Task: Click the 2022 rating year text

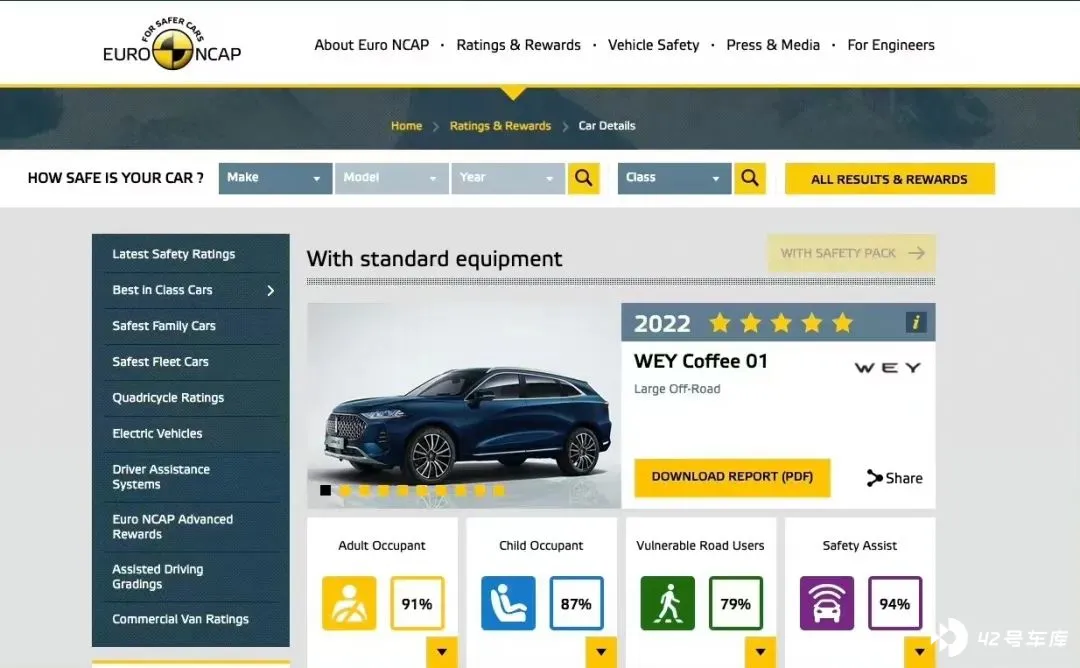Action: pyautogui.click(x=662, y=324)
